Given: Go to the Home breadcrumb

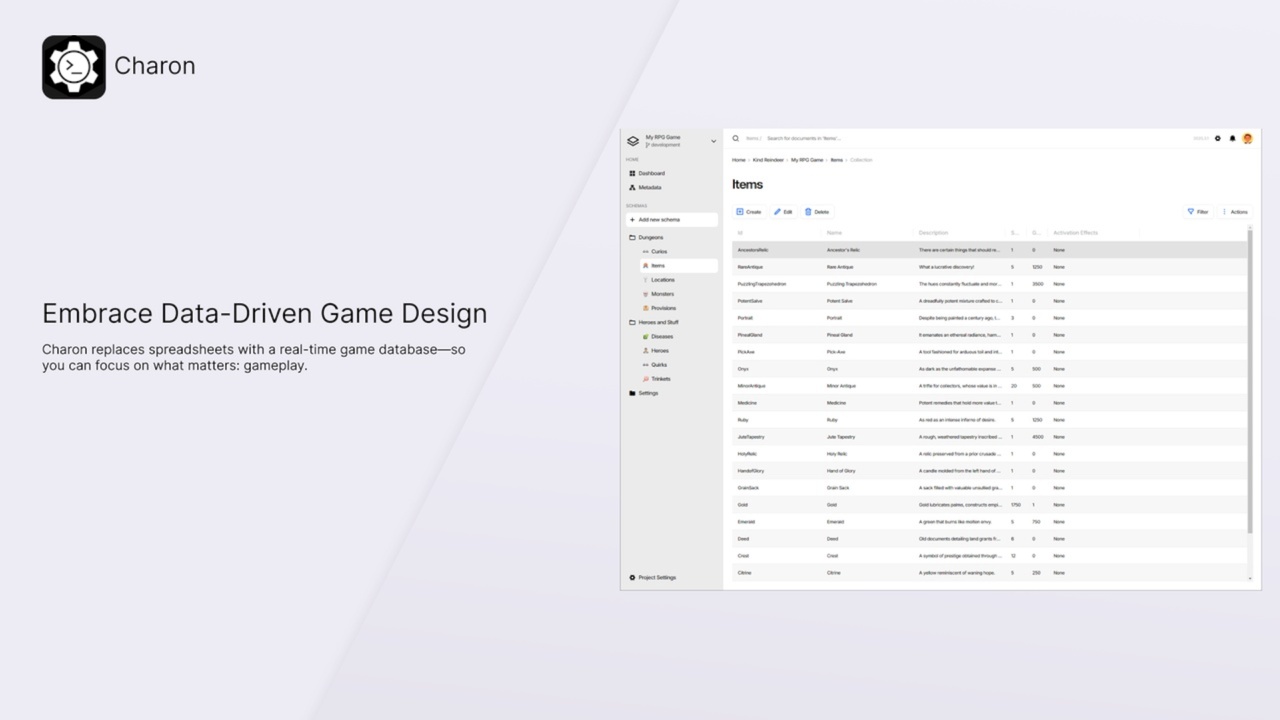Looking at the screenshot, I should [738, 160].
